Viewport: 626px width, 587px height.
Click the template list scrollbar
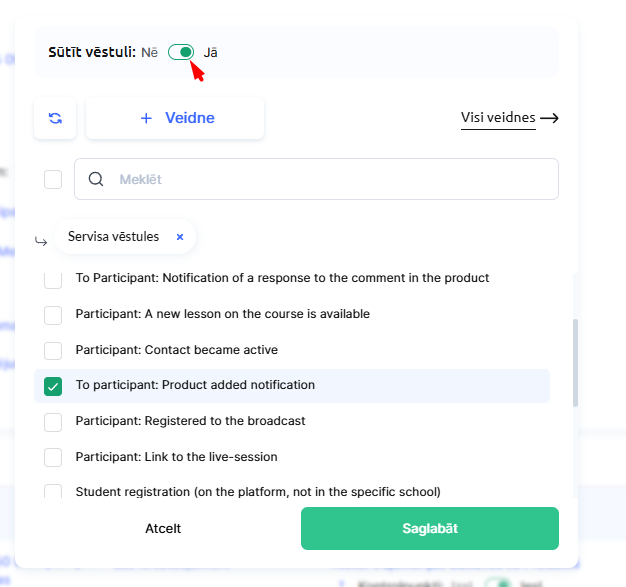575,362
